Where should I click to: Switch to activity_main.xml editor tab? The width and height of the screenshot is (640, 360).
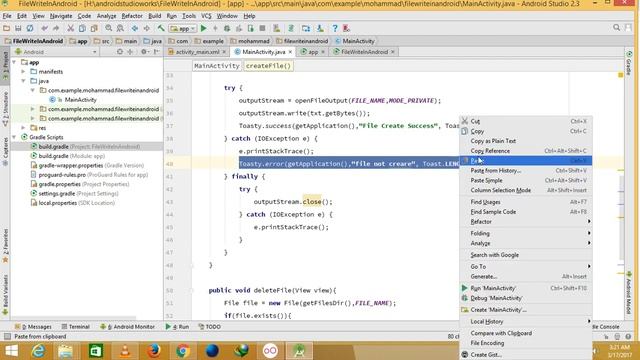pos(197,52)
